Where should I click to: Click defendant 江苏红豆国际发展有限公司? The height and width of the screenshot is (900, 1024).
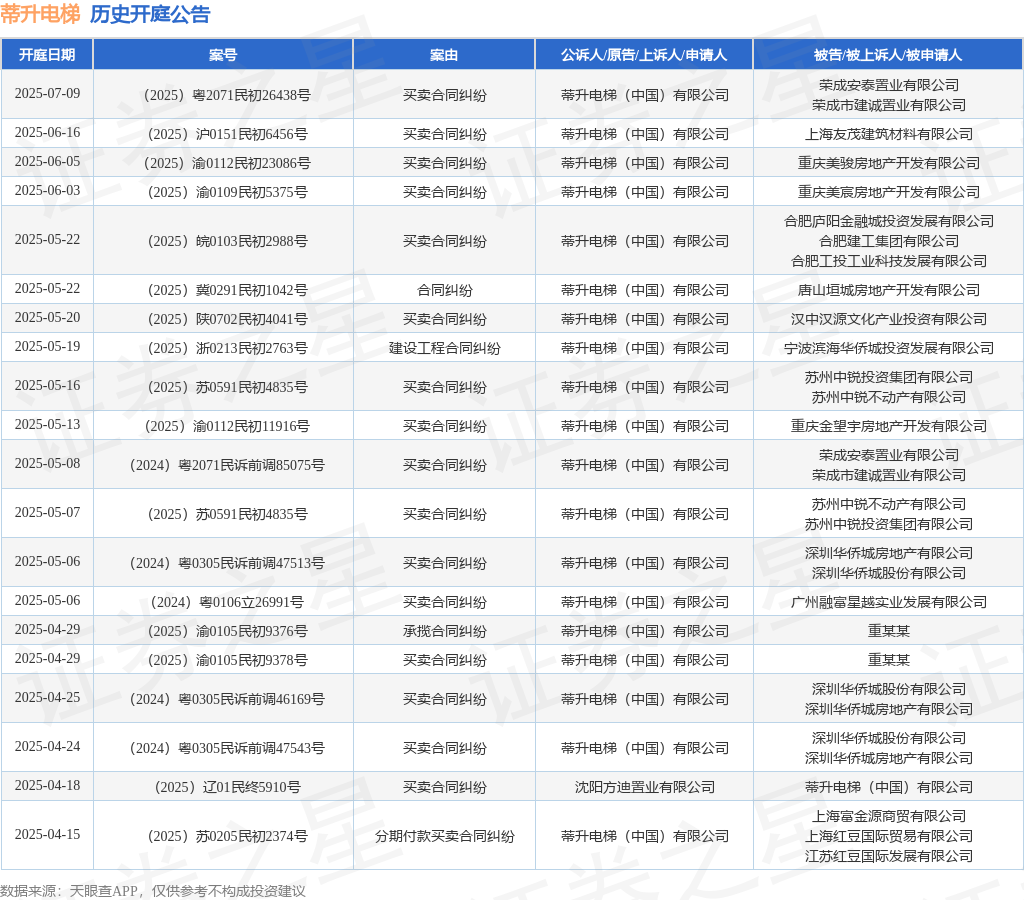888,856
